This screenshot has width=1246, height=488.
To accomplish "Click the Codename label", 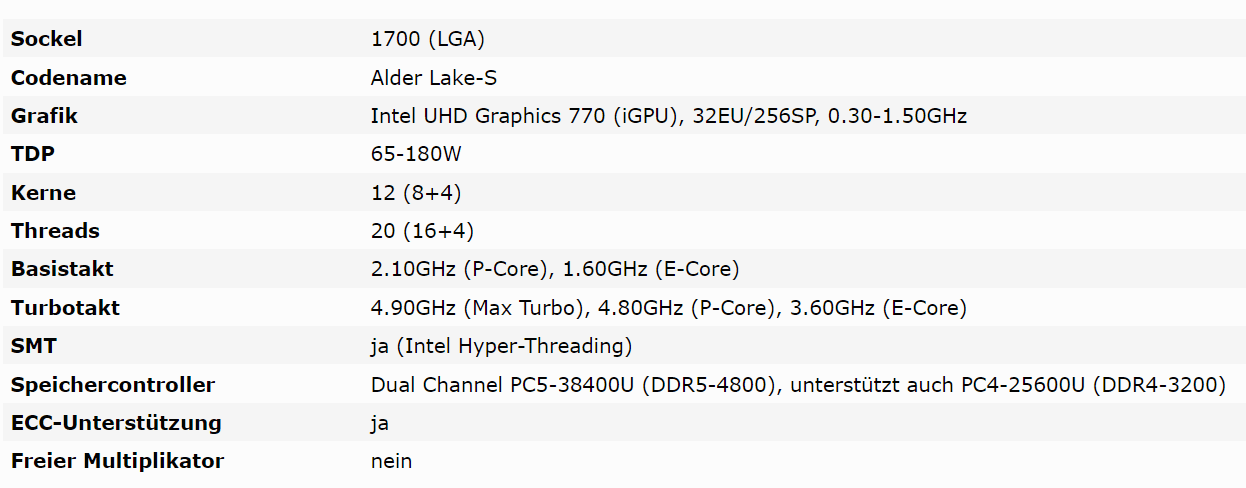I will coord(69,78).
